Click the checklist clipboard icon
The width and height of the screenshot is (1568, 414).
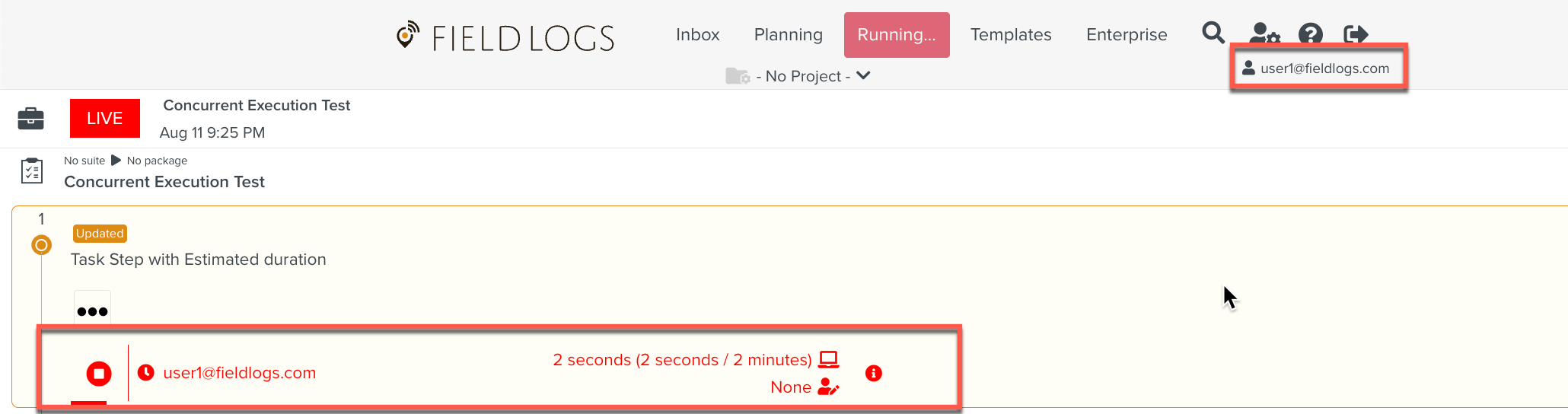32,171
